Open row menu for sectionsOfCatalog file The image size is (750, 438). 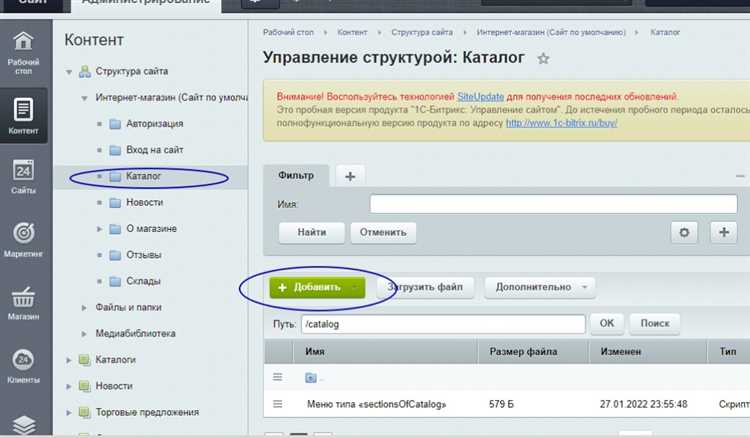277,404
